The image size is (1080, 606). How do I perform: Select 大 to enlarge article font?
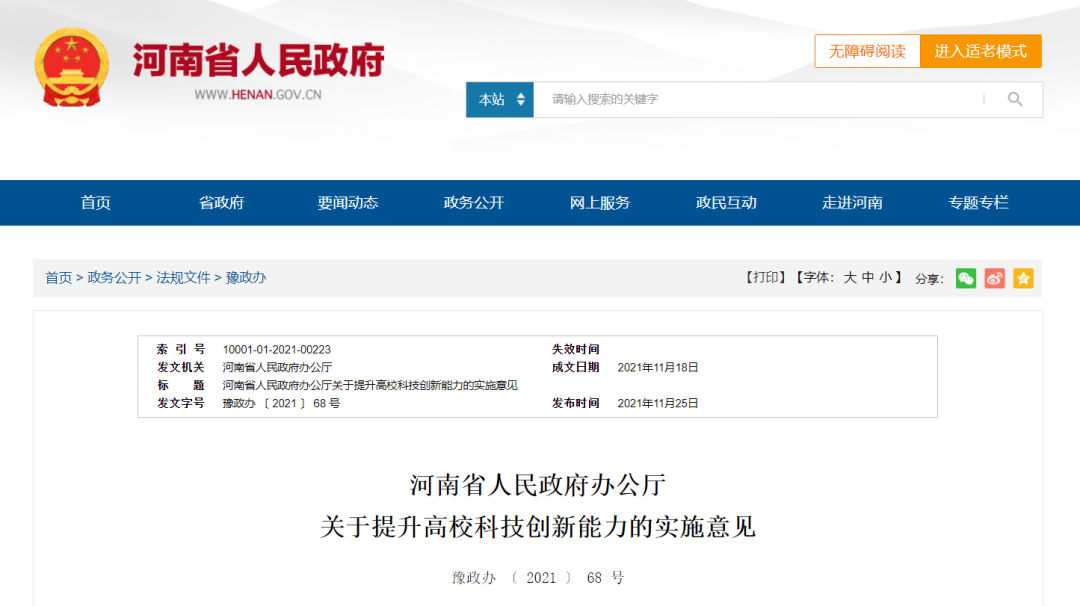click(849, 279)
